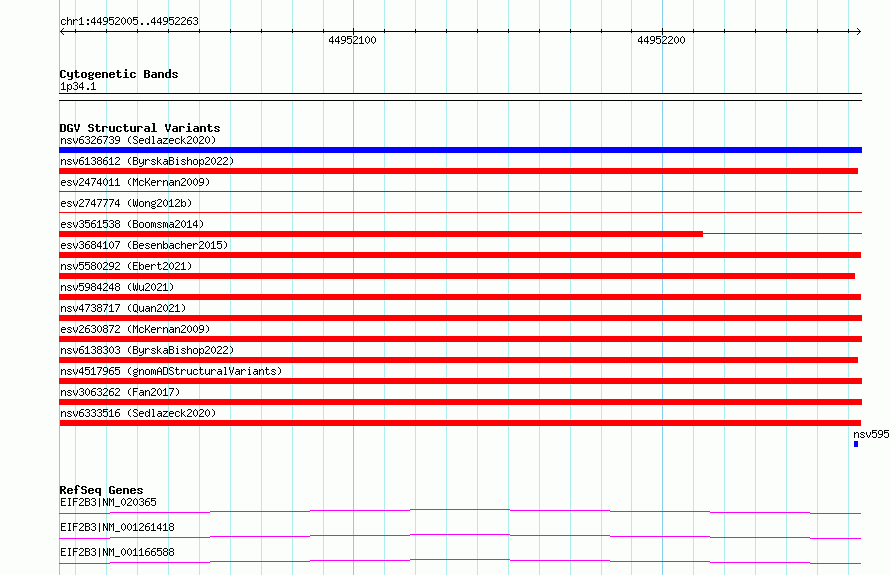Open the nsv6138612 (ByrskaBishop2022) variant label
This screenshot has height=575, width=890.
(147, 161)
